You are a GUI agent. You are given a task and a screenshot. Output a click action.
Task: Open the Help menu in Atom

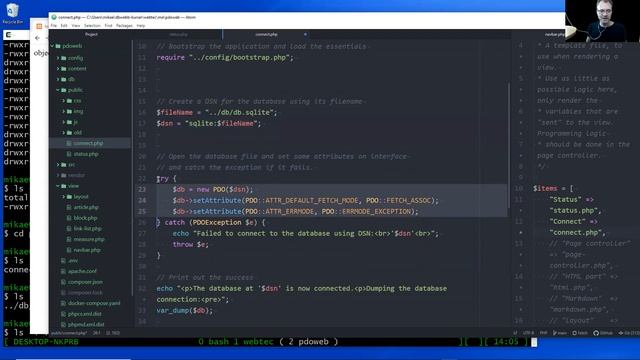[141, 26]
